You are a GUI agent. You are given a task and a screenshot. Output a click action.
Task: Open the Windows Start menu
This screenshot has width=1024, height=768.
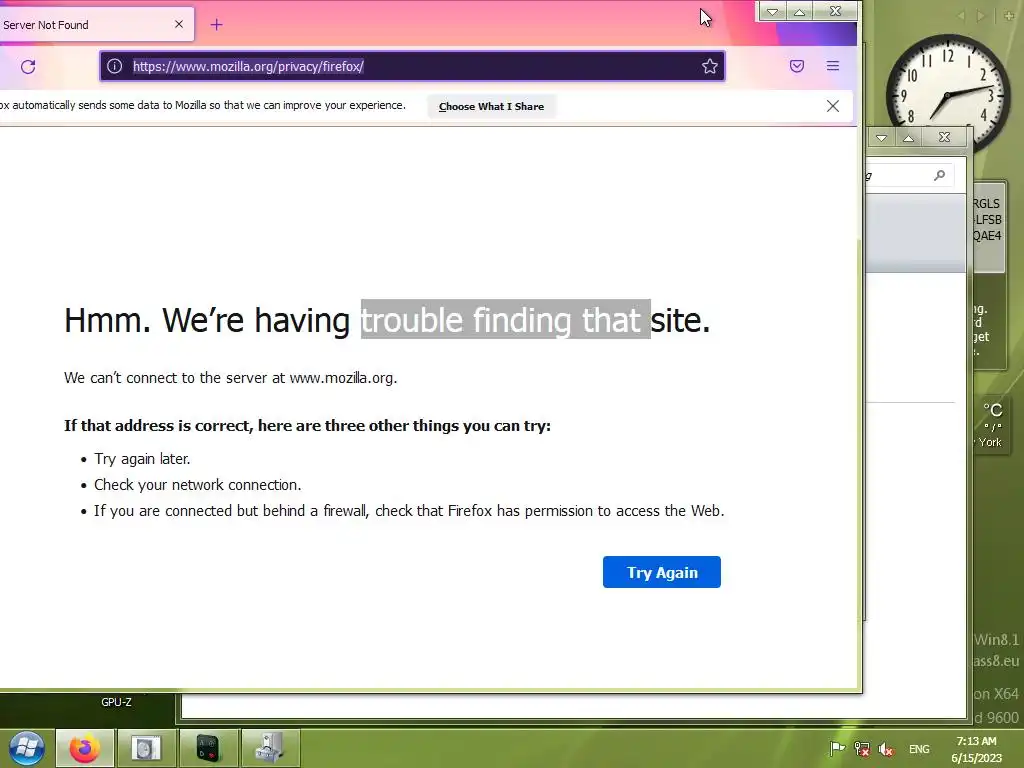[x=26, y=748]
